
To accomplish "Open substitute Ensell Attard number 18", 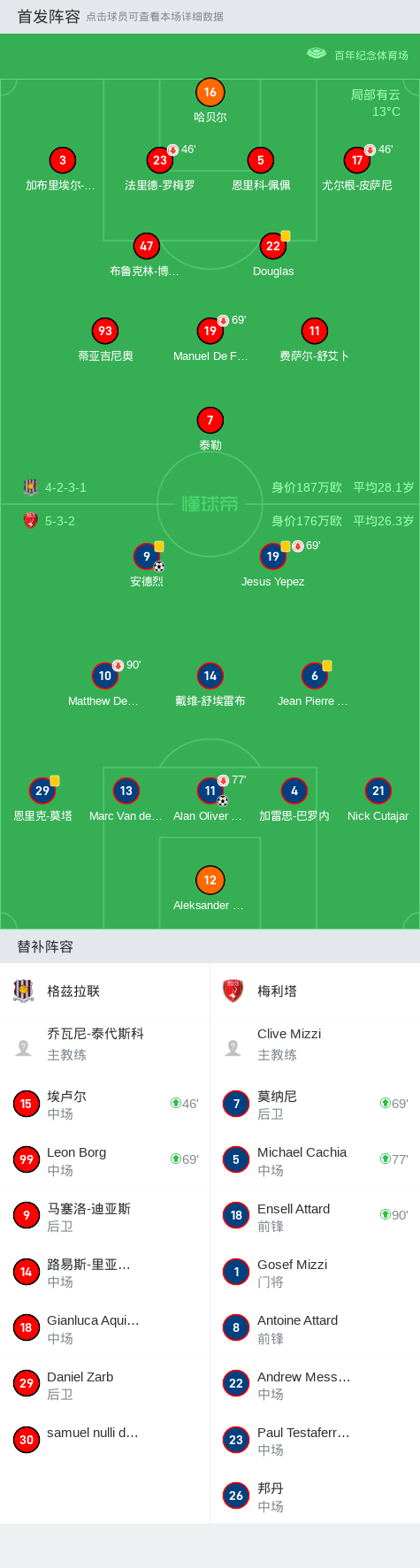I will [315, 1216].
